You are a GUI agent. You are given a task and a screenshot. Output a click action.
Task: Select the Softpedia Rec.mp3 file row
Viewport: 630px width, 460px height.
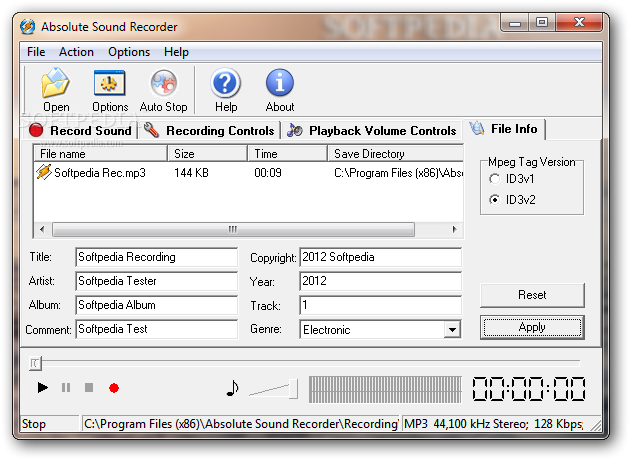(249, 173)
